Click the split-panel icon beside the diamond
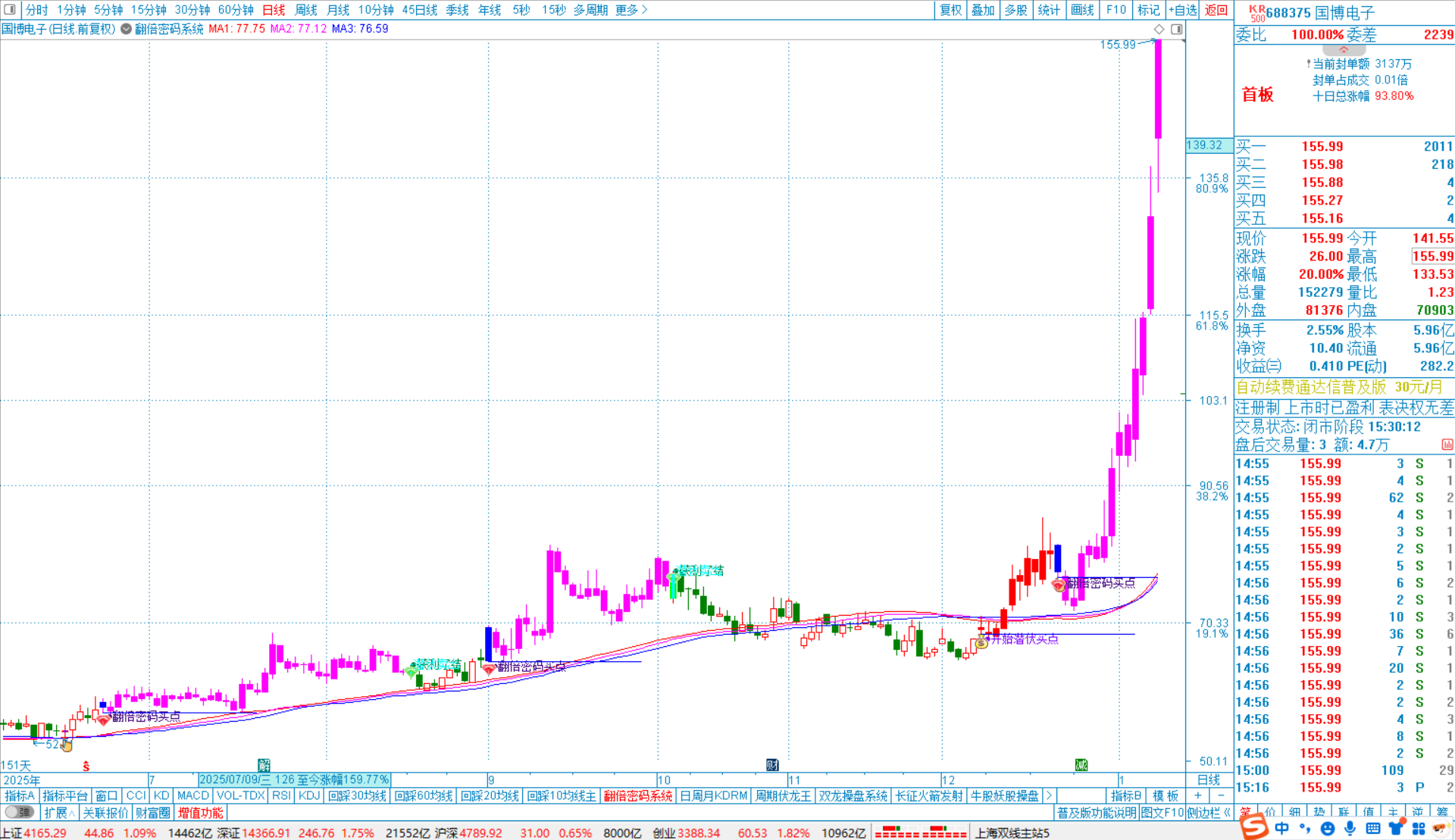The image size is (1455, 840). point(1176,29)
